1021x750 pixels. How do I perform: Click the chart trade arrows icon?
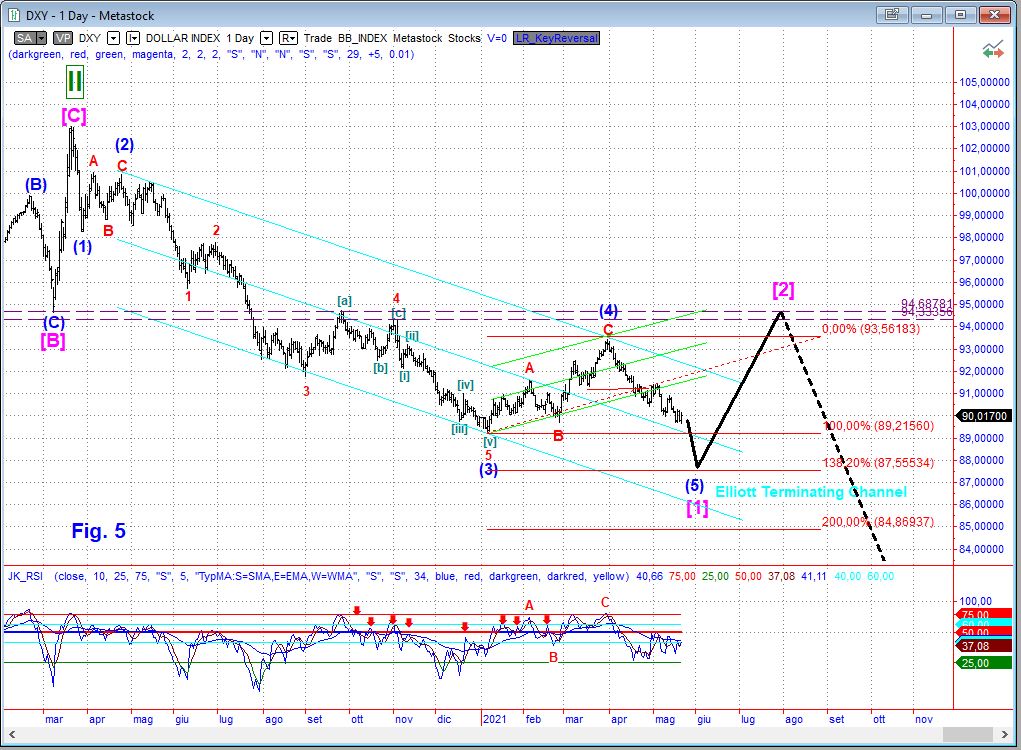[992, 51]
